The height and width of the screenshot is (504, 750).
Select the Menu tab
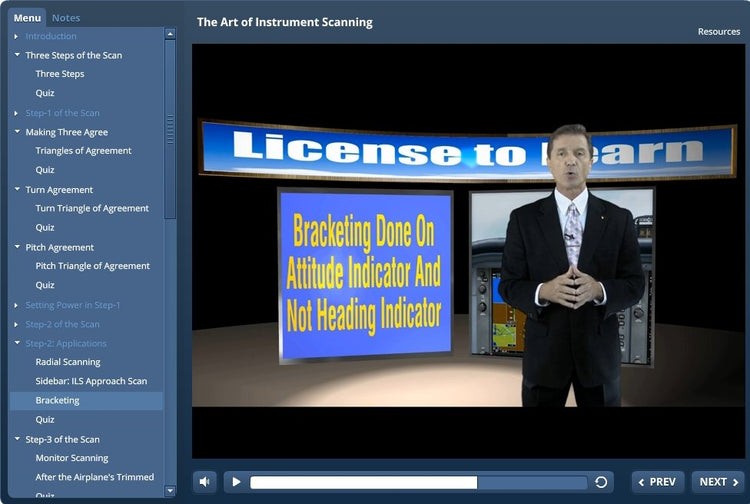(27, 18)
